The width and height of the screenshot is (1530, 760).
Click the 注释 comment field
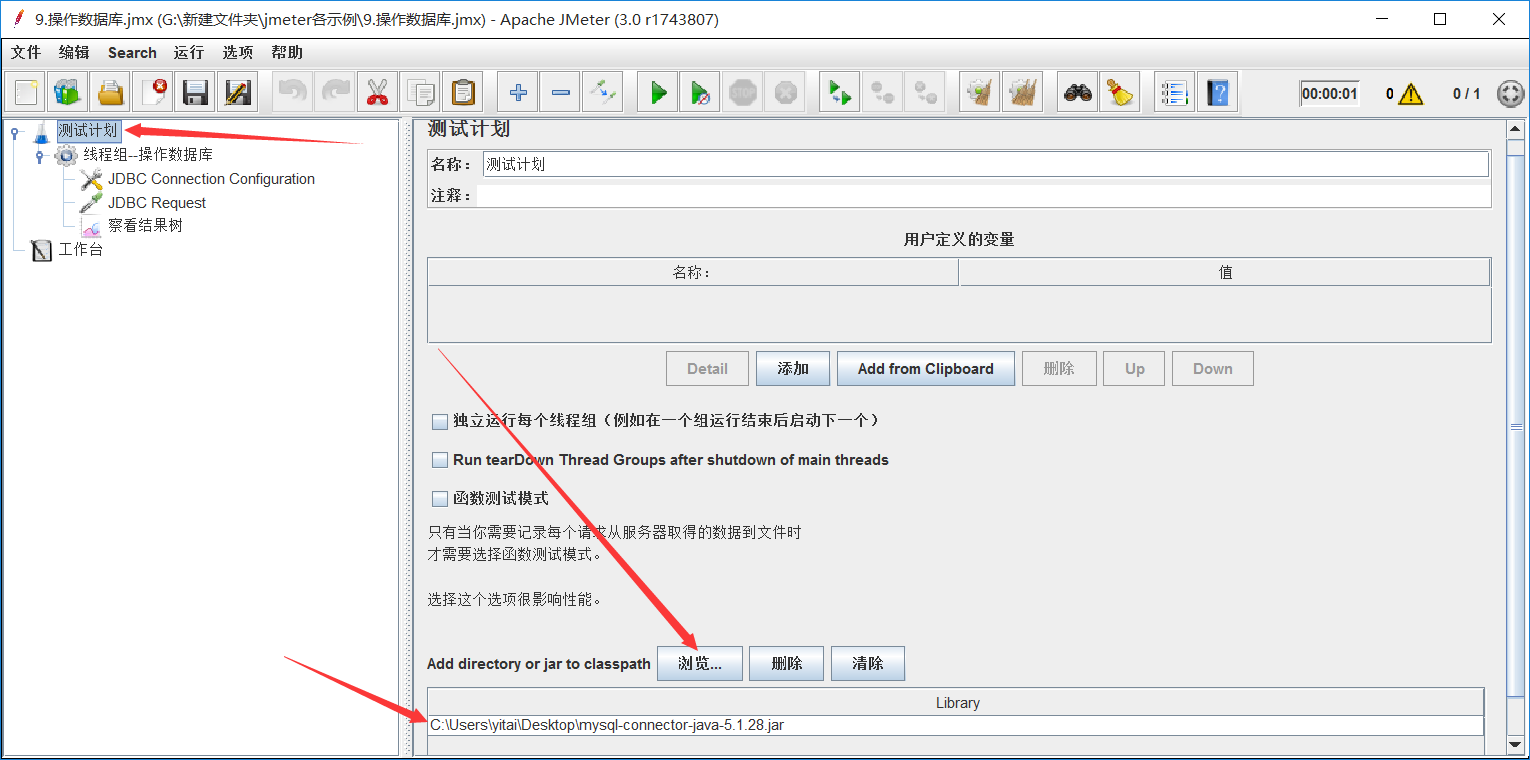click(x=984, y=196)
